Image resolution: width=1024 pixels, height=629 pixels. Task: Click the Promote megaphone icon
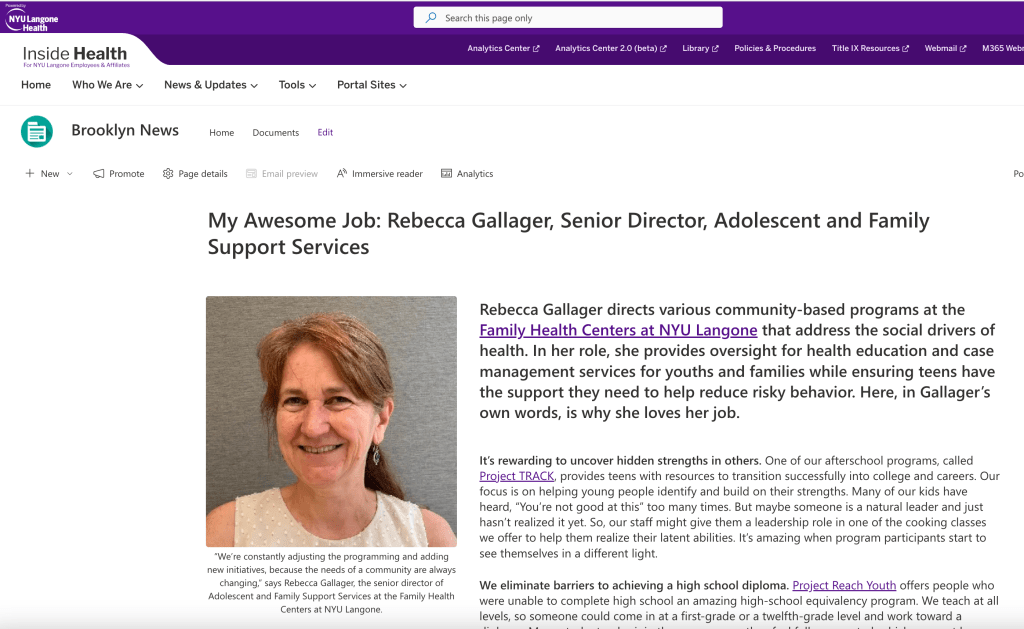click(99, 174)
